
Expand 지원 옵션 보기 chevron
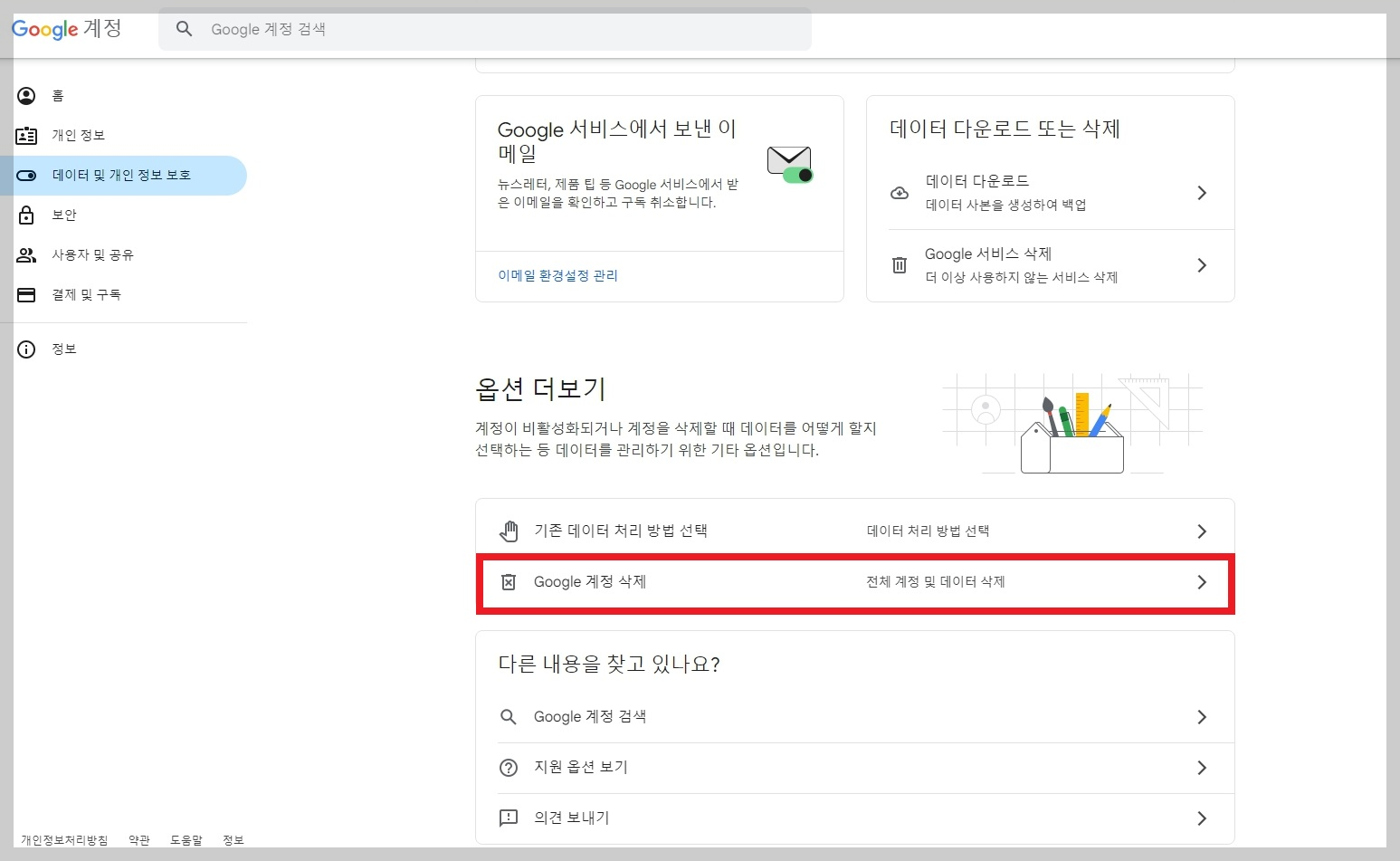coord(1202,768)
